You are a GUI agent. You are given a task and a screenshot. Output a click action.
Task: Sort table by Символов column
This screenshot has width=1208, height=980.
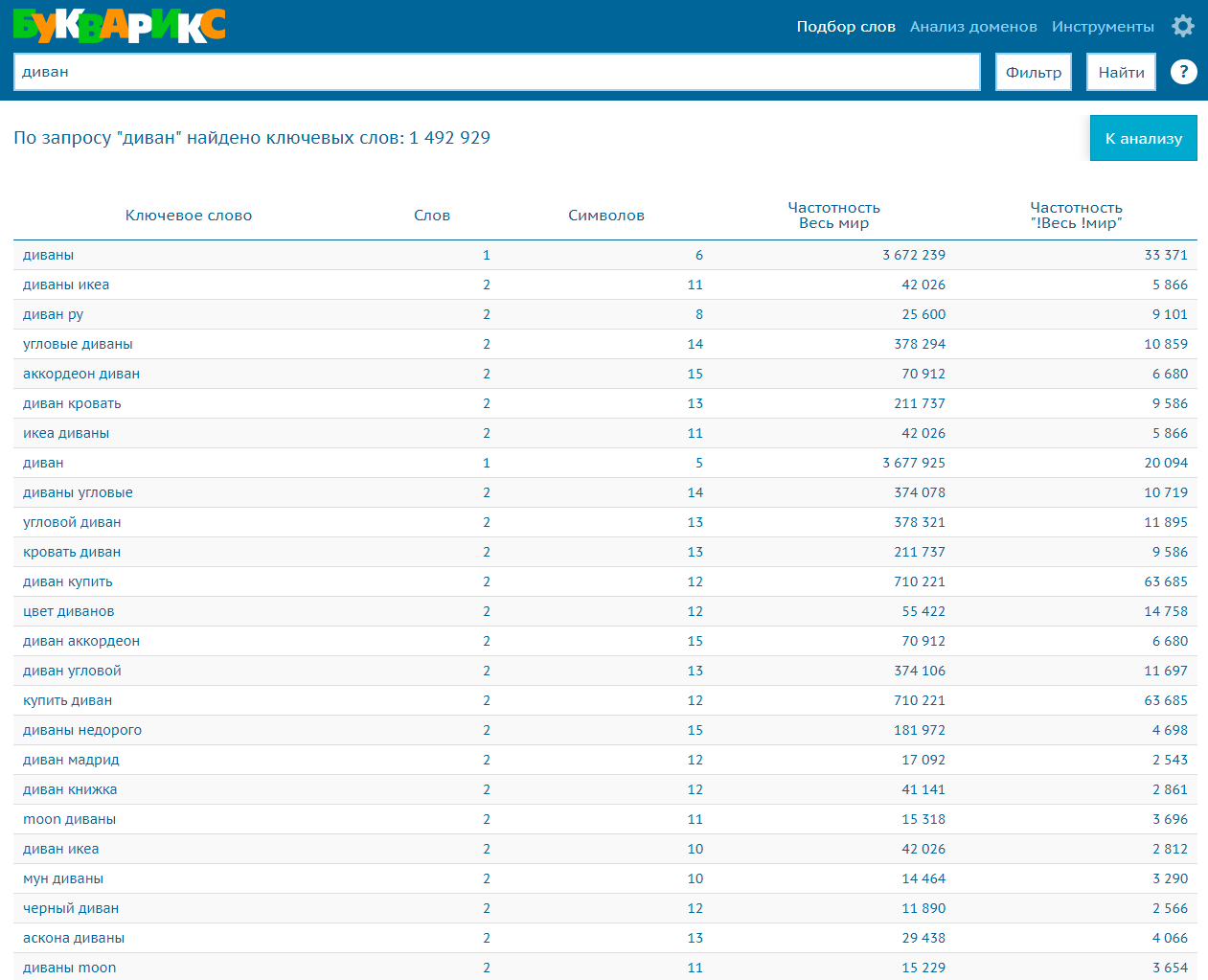(x=605, y=216)
